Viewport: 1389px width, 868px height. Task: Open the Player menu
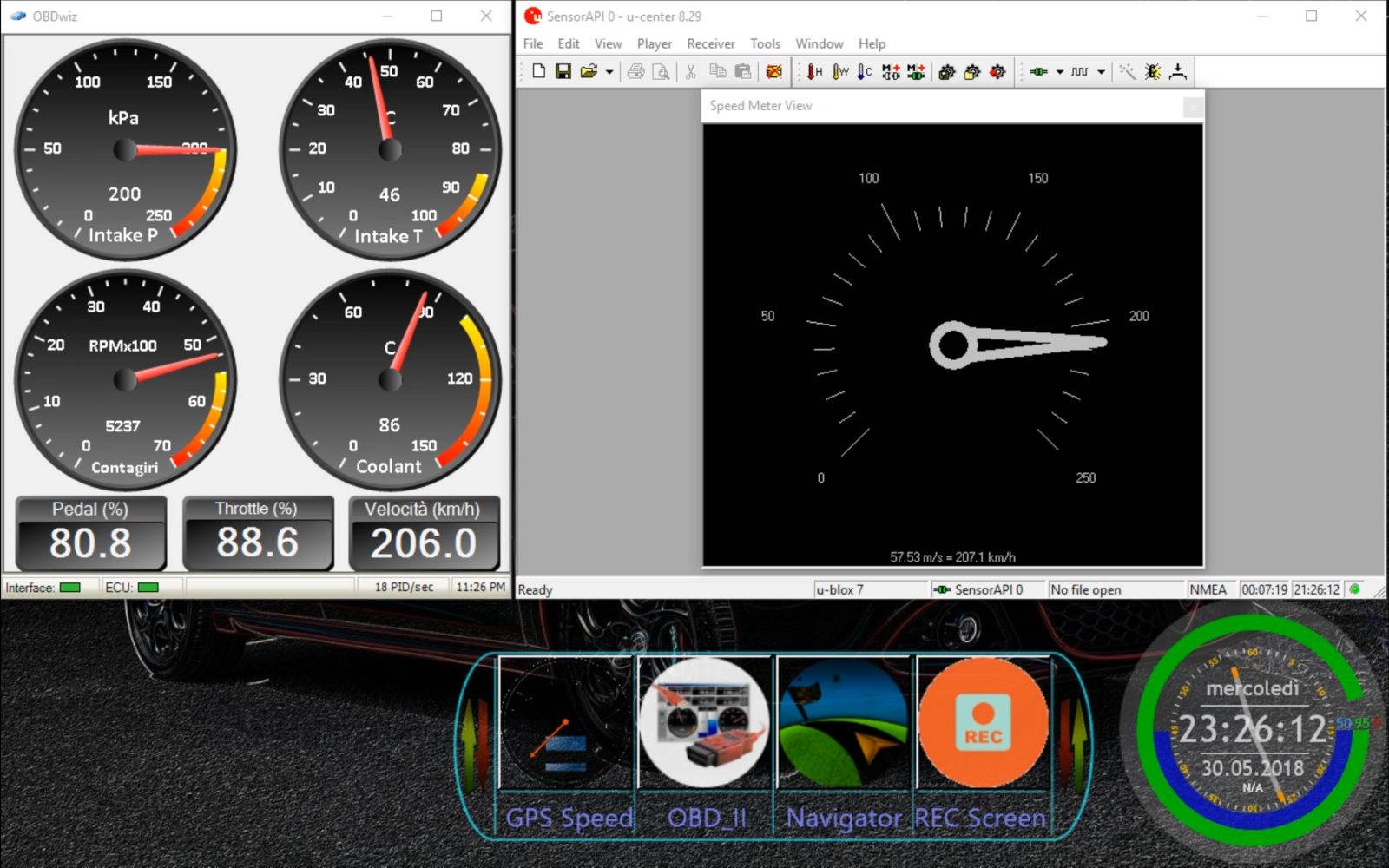coord(654,43)
